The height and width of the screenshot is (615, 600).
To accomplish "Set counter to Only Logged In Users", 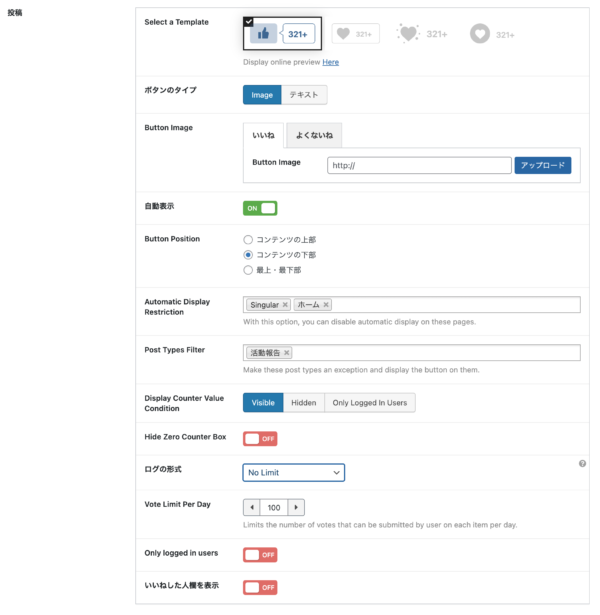I will (370, 403).
